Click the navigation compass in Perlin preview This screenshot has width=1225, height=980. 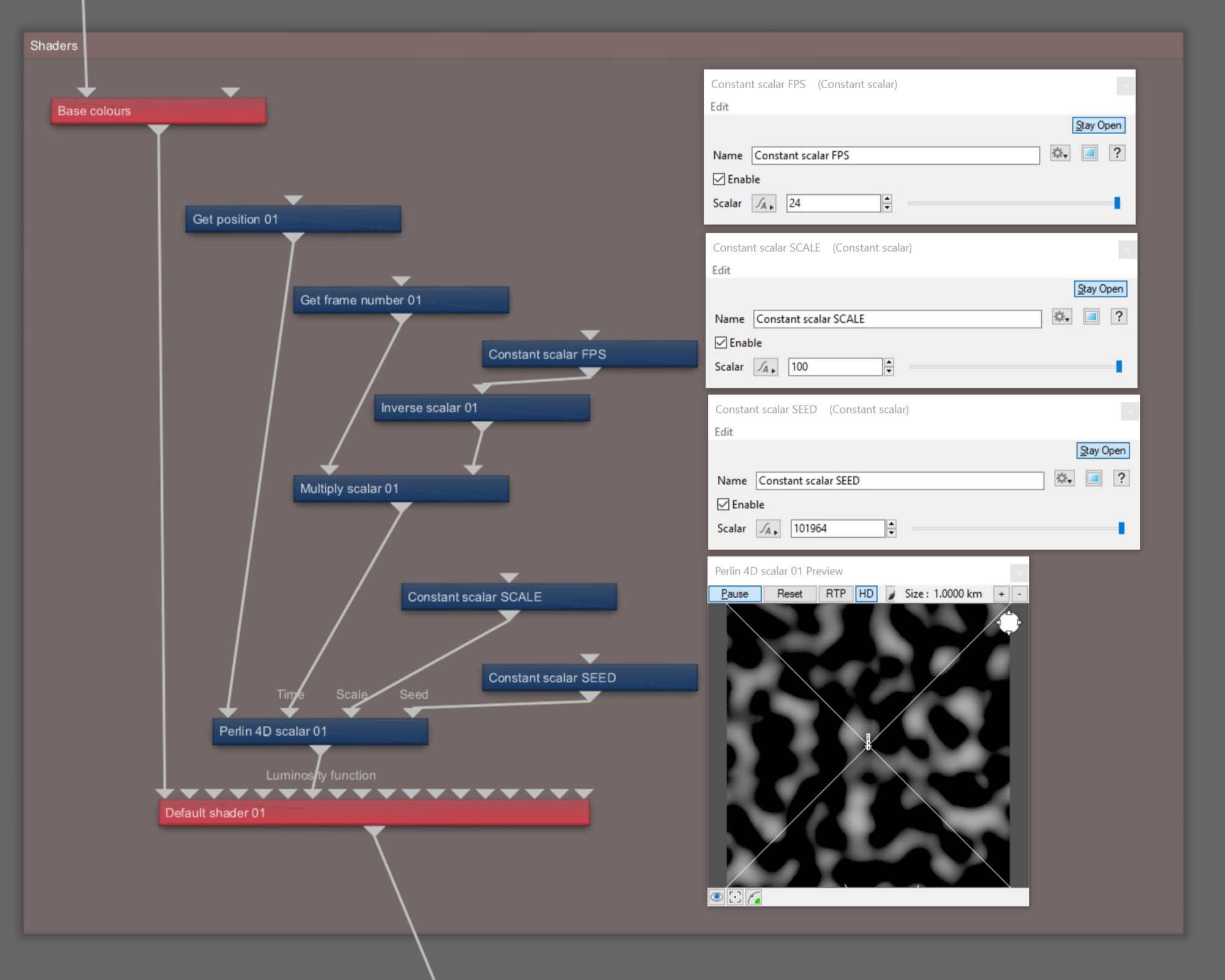(x=1009, y=623)
